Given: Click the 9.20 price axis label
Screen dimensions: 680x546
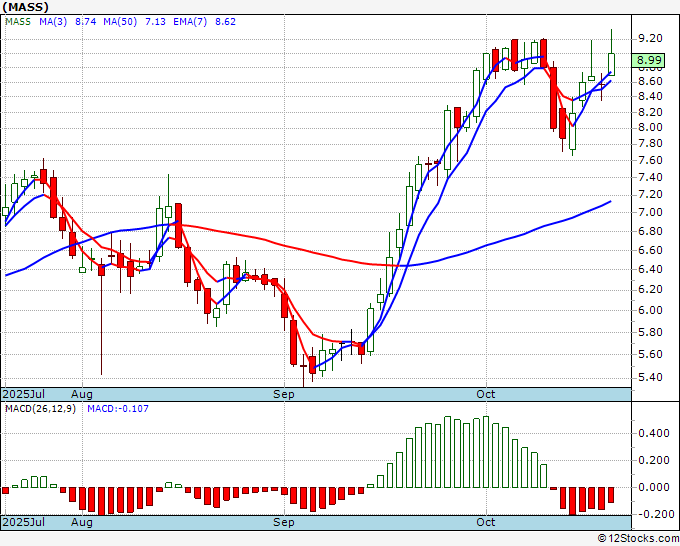Looking at the screenshot, I should (x=650, y=39).
